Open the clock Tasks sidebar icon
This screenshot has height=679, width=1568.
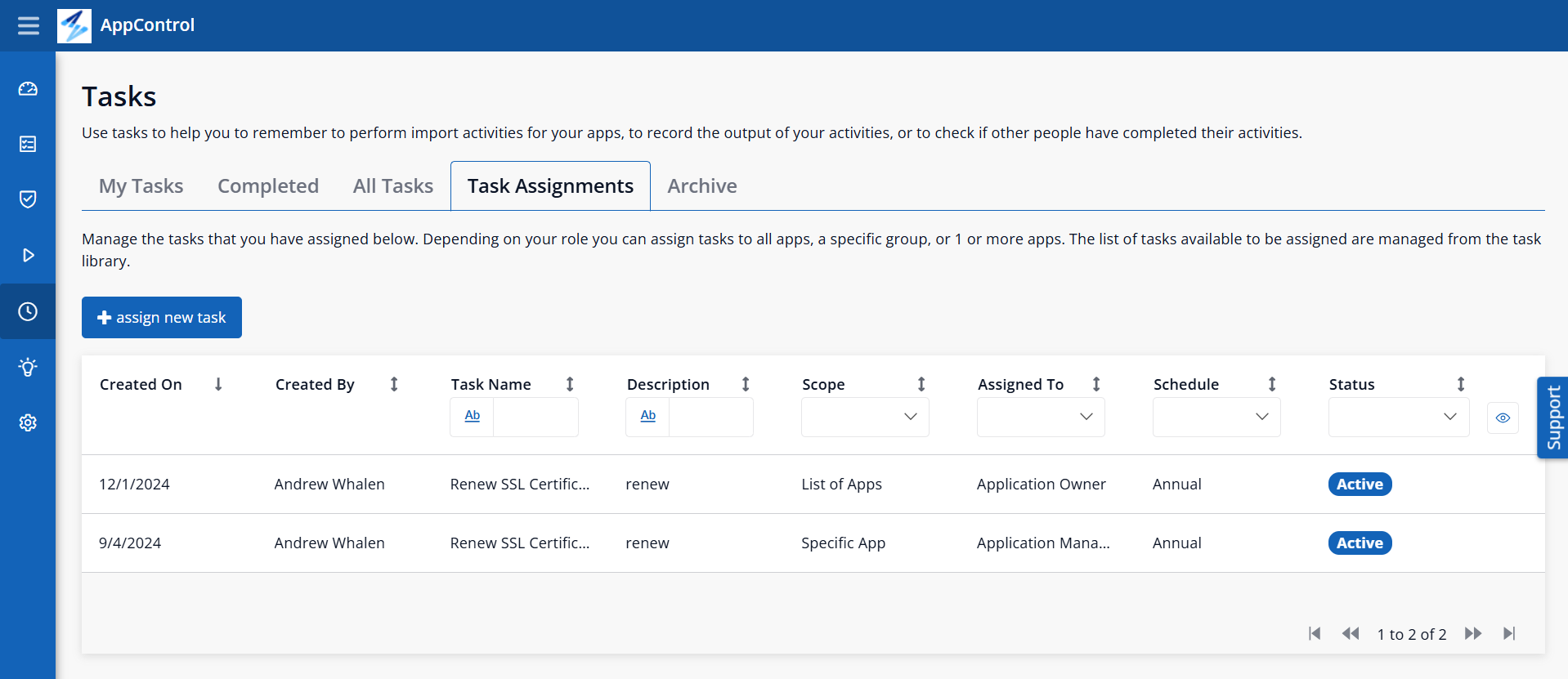pyautogui.click(x=28, y=311)
